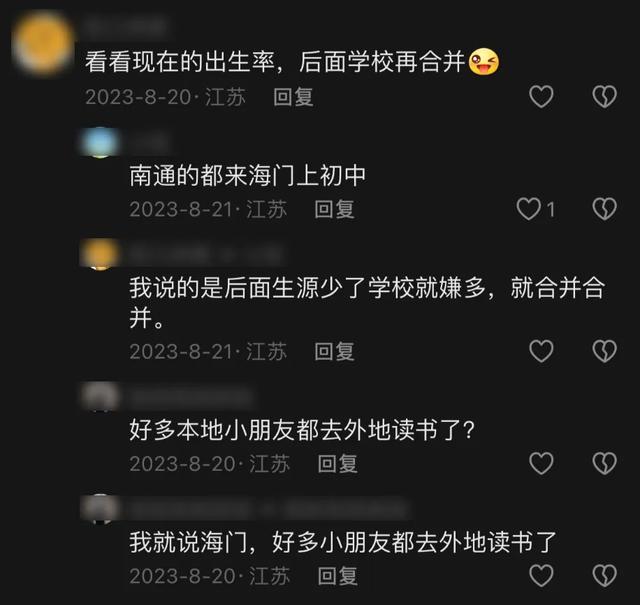Open the blue avatar of first reply
The height and width of the screenshot is (605, 640).
coord(100,142)
